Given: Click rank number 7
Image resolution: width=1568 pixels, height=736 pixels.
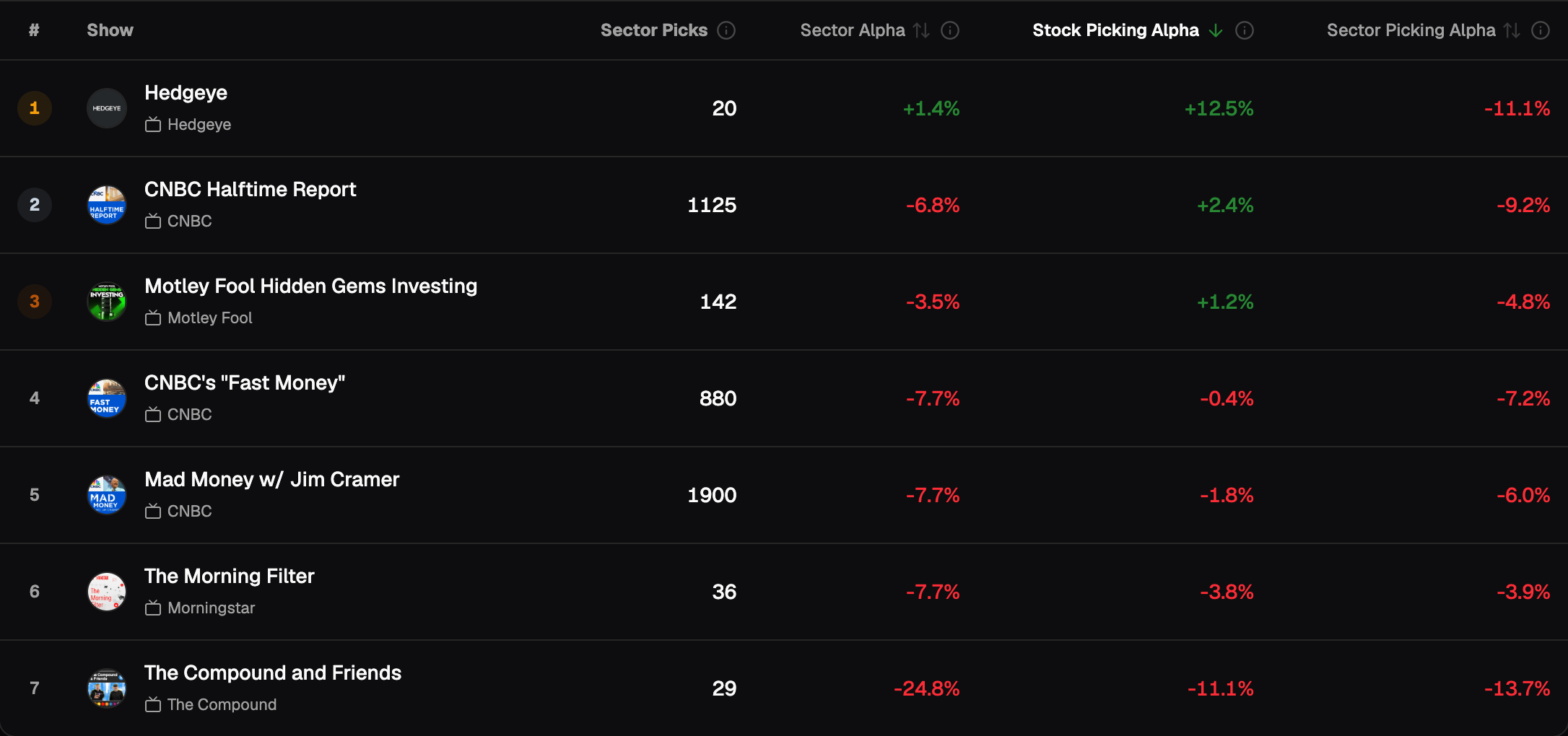Looking at the screenshot, I should [x=35, y=688].
